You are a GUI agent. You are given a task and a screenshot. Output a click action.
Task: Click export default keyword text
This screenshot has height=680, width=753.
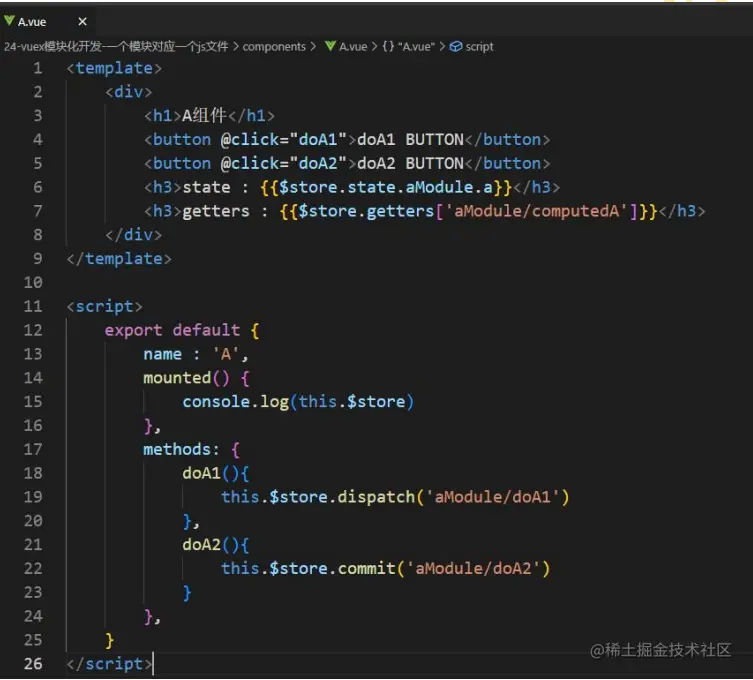click(x=172, y=330)
